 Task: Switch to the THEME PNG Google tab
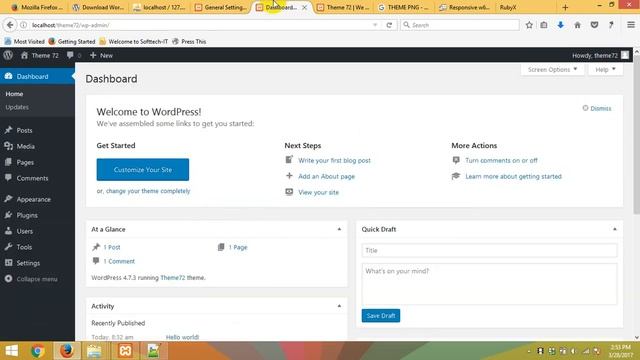pyautogui.click(x=404, y=7)
